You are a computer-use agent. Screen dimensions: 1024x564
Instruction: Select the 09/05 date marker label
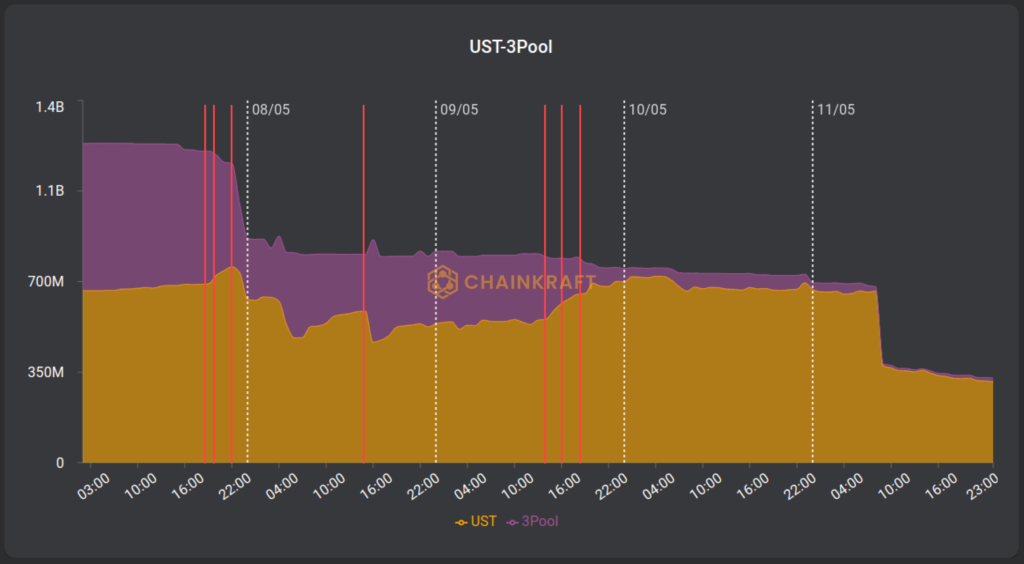point(459,110)
